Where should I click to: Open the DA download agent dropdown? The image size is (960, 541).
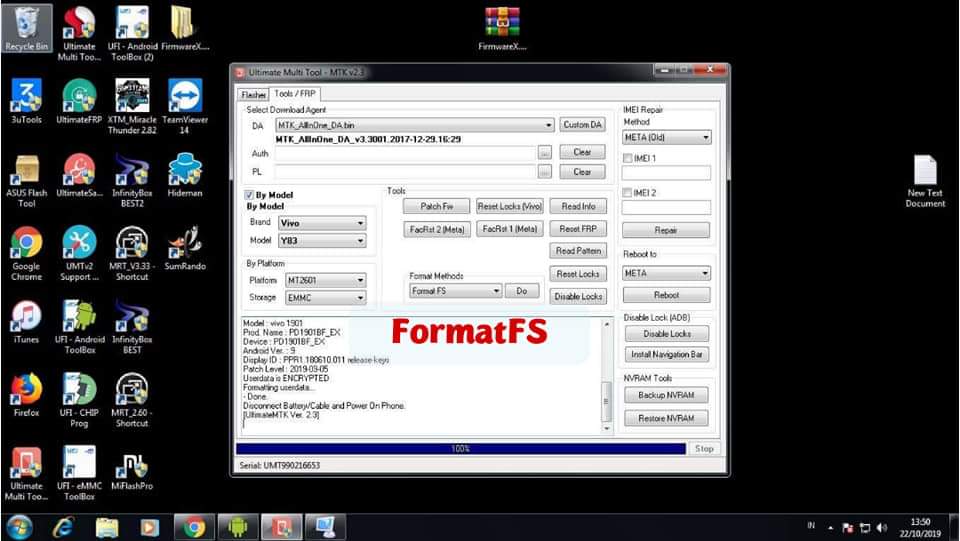coord(414,125)
